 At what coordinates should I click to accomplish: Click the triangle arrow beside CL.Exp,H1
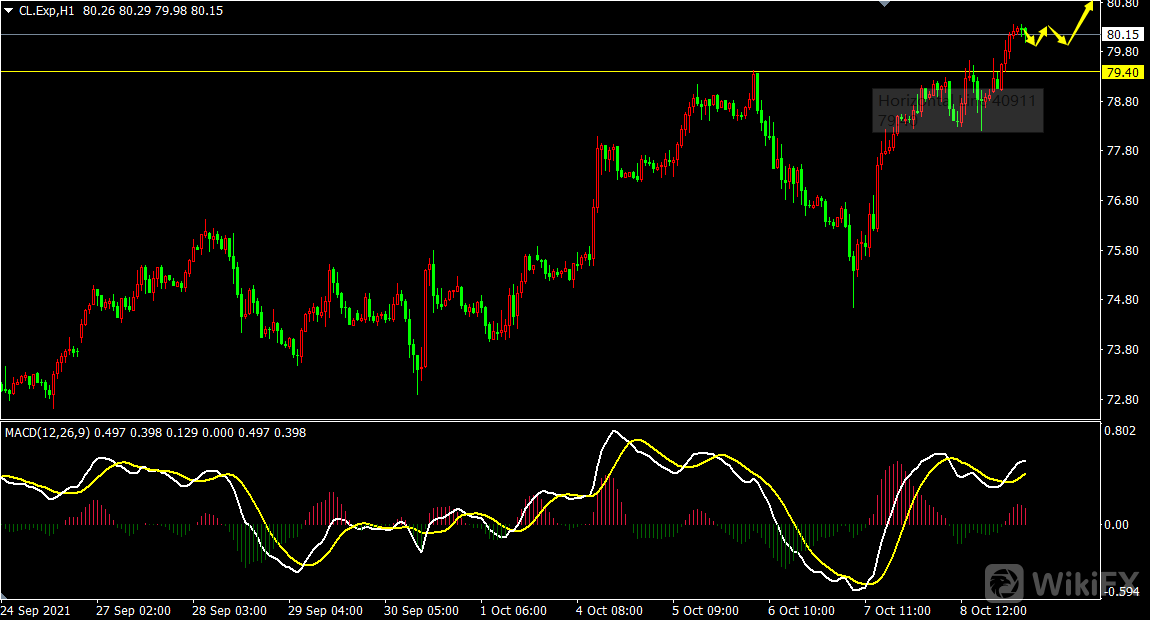tap(9, 10)
